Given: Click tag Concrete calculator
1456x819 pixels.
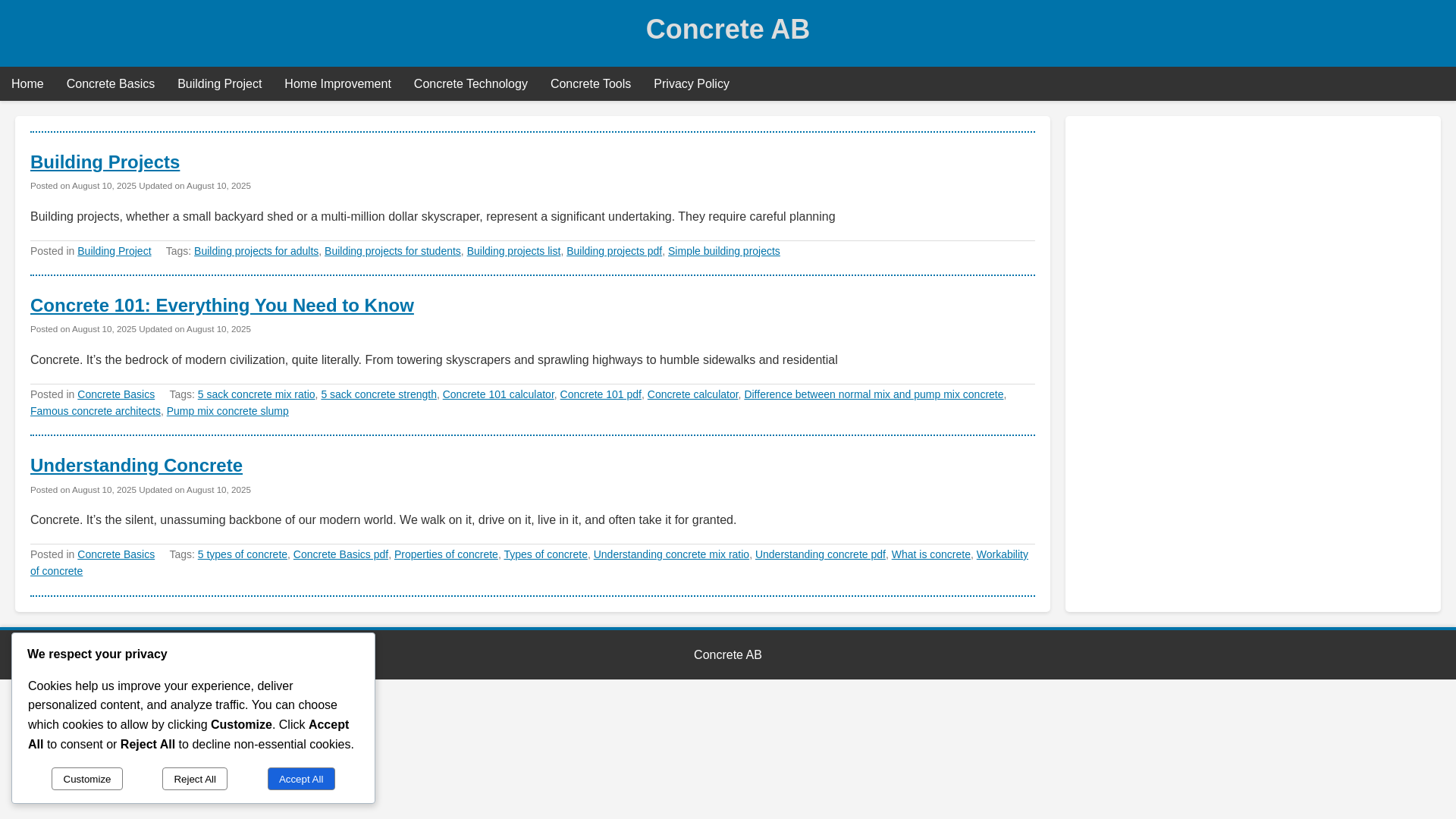Looking at the screenshot, I should (692, 394).
